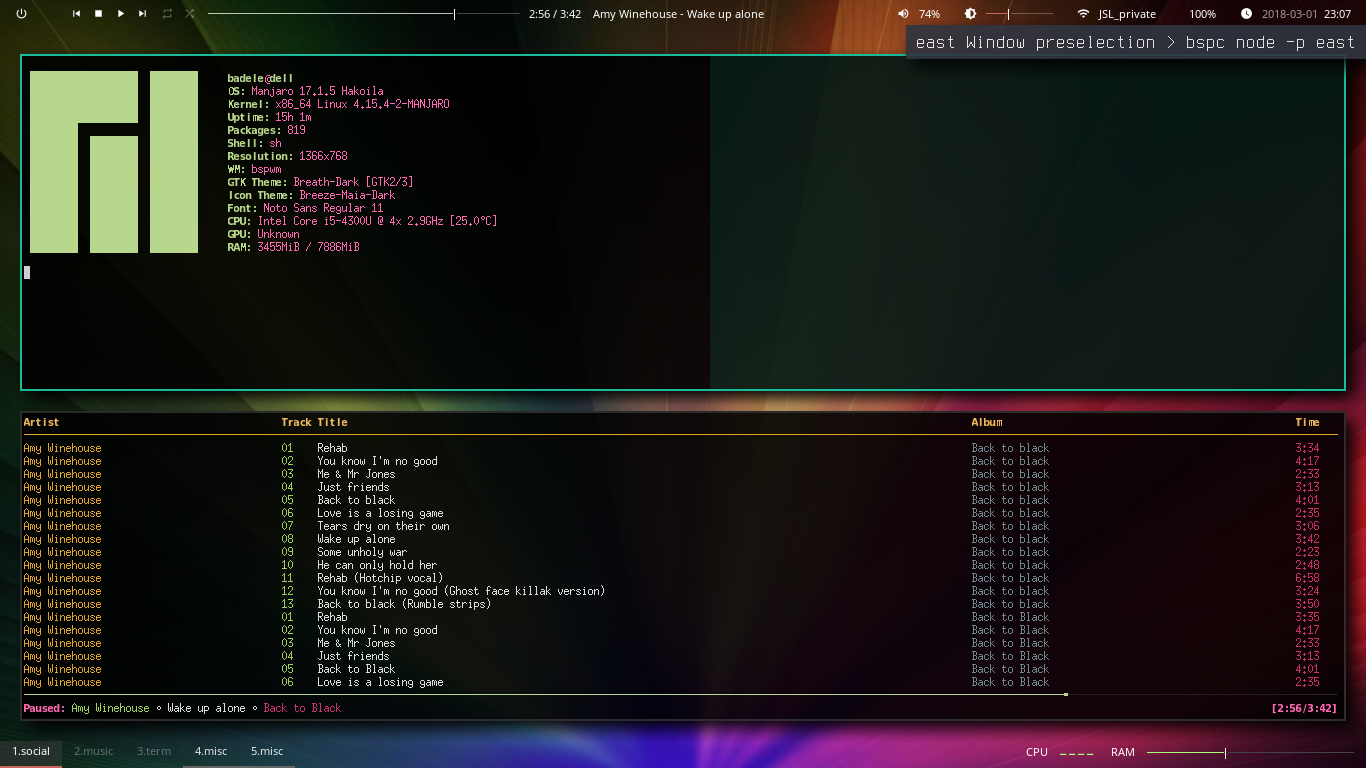The width and height of the screenshot is (1366, 768).
Task: Start playback with the play icon
Action: pyautogui.click(x=121, y=14)
